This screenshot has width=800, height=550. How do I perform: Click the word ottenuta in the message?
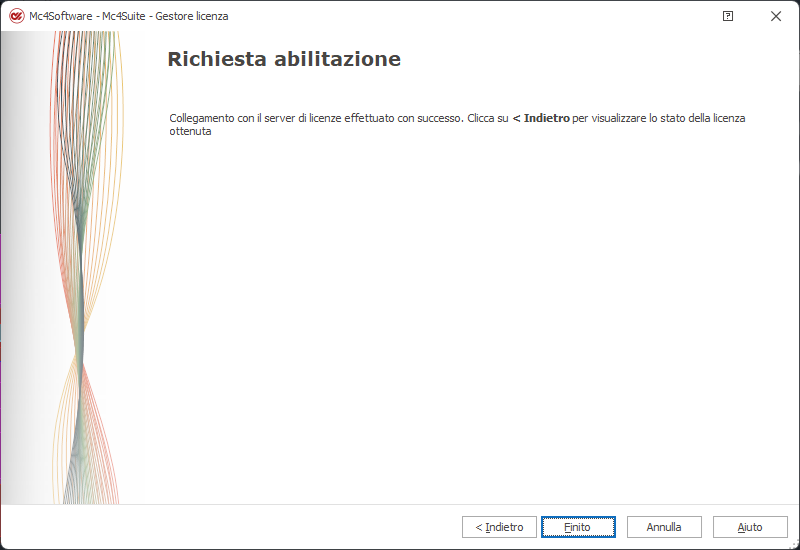(x=190, y=131)
